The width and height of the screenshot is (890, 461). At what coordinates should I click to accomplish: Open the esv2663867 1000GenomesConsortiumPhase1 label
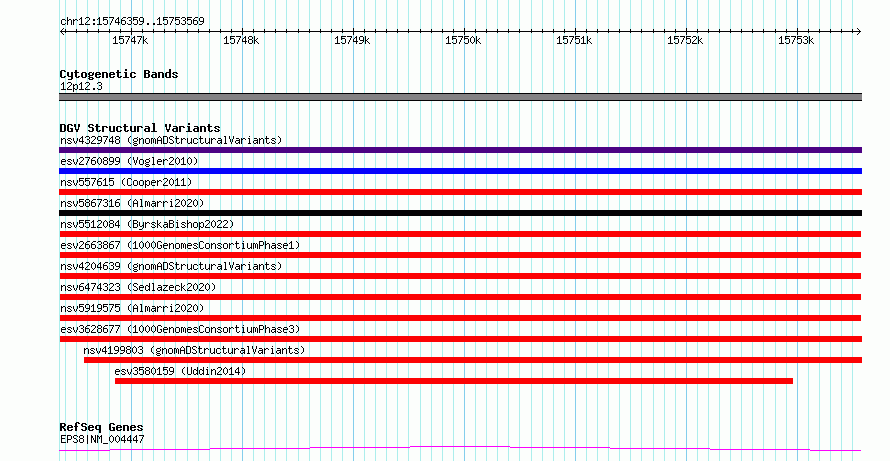point(180,245)
